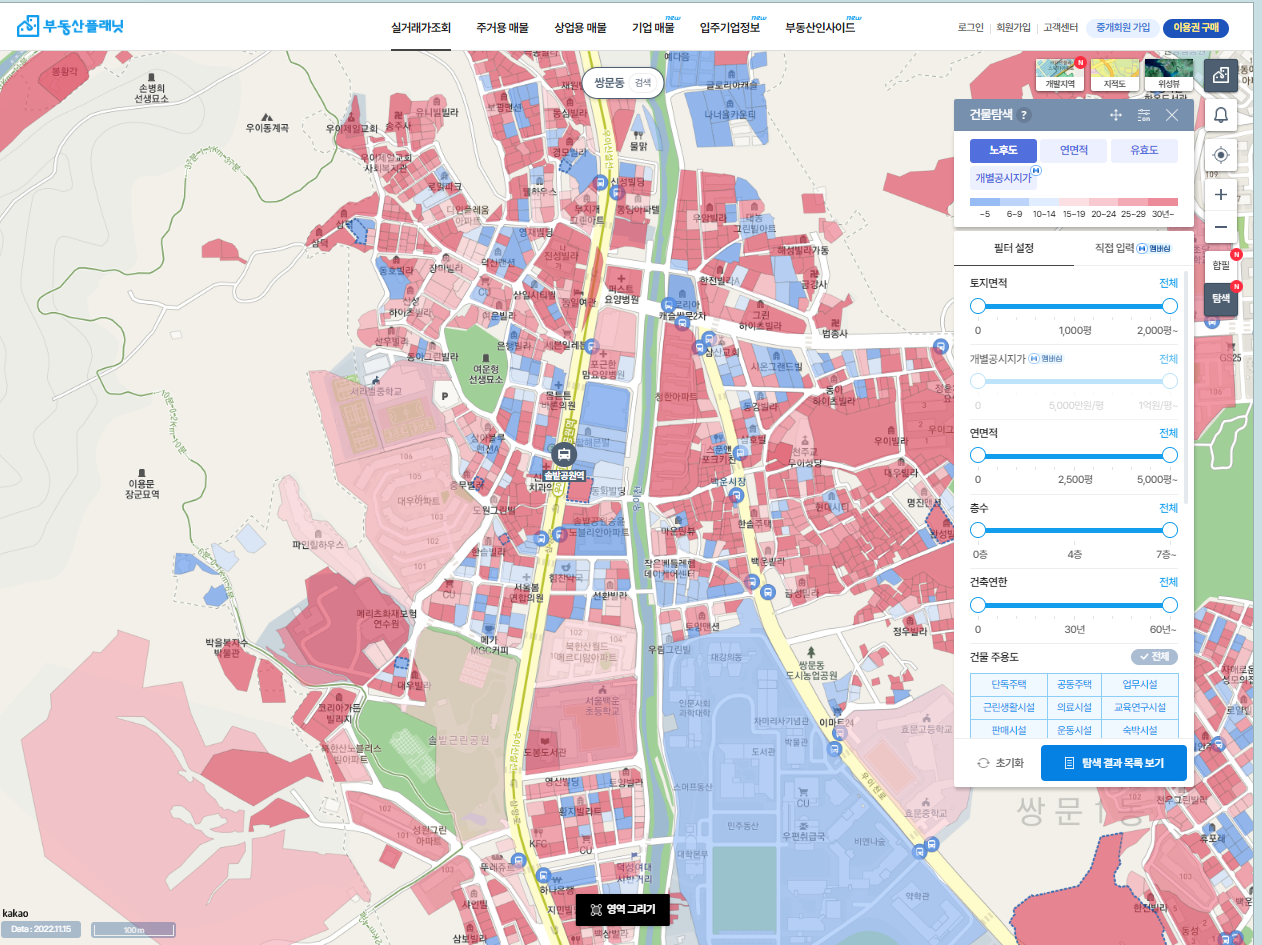The image size is (1262, 945).
Task: Click the 탐색 tool button
Action: pyautogui.click(x=1220, y=299)
